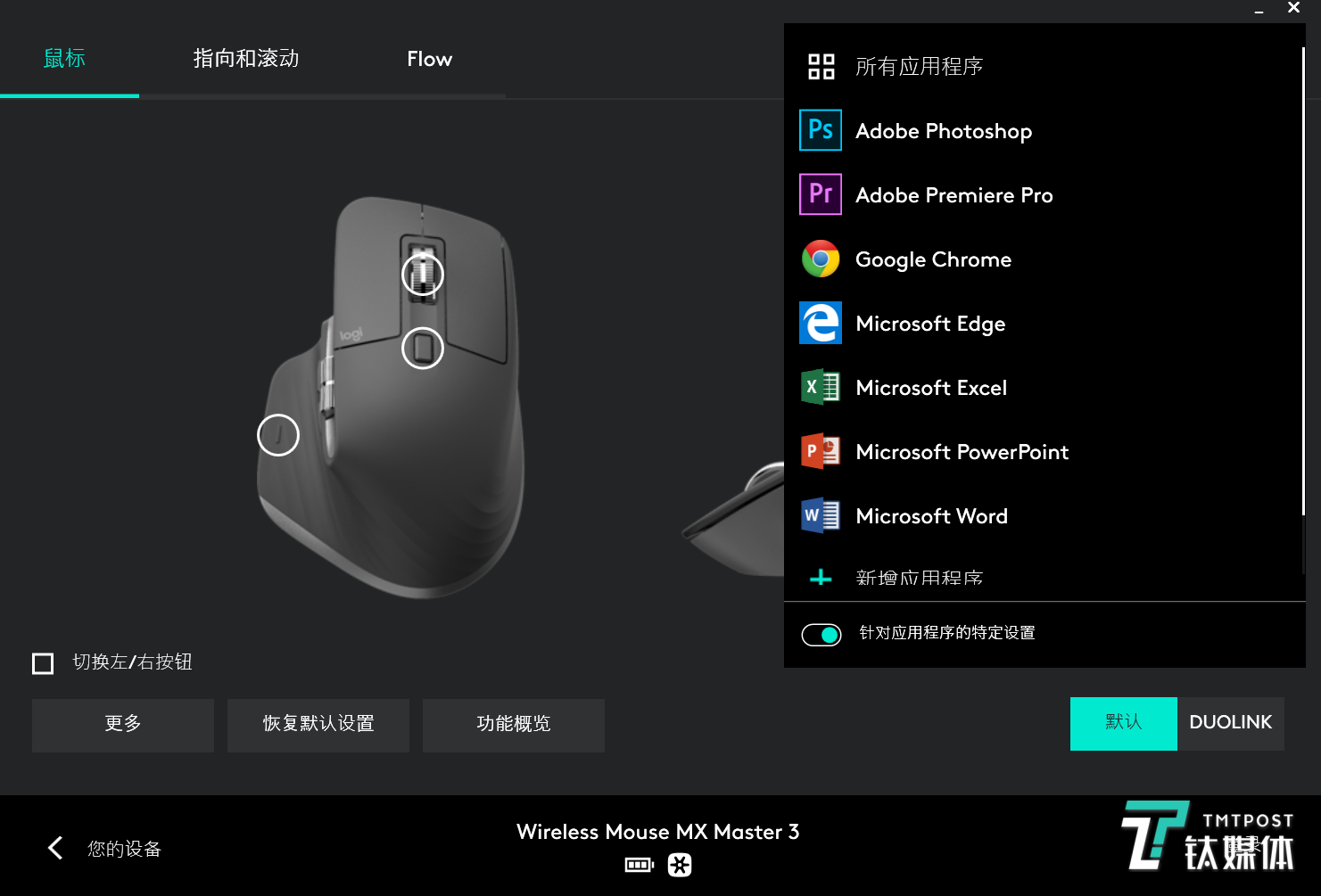Click the plus icon to add application

point(821,578)
